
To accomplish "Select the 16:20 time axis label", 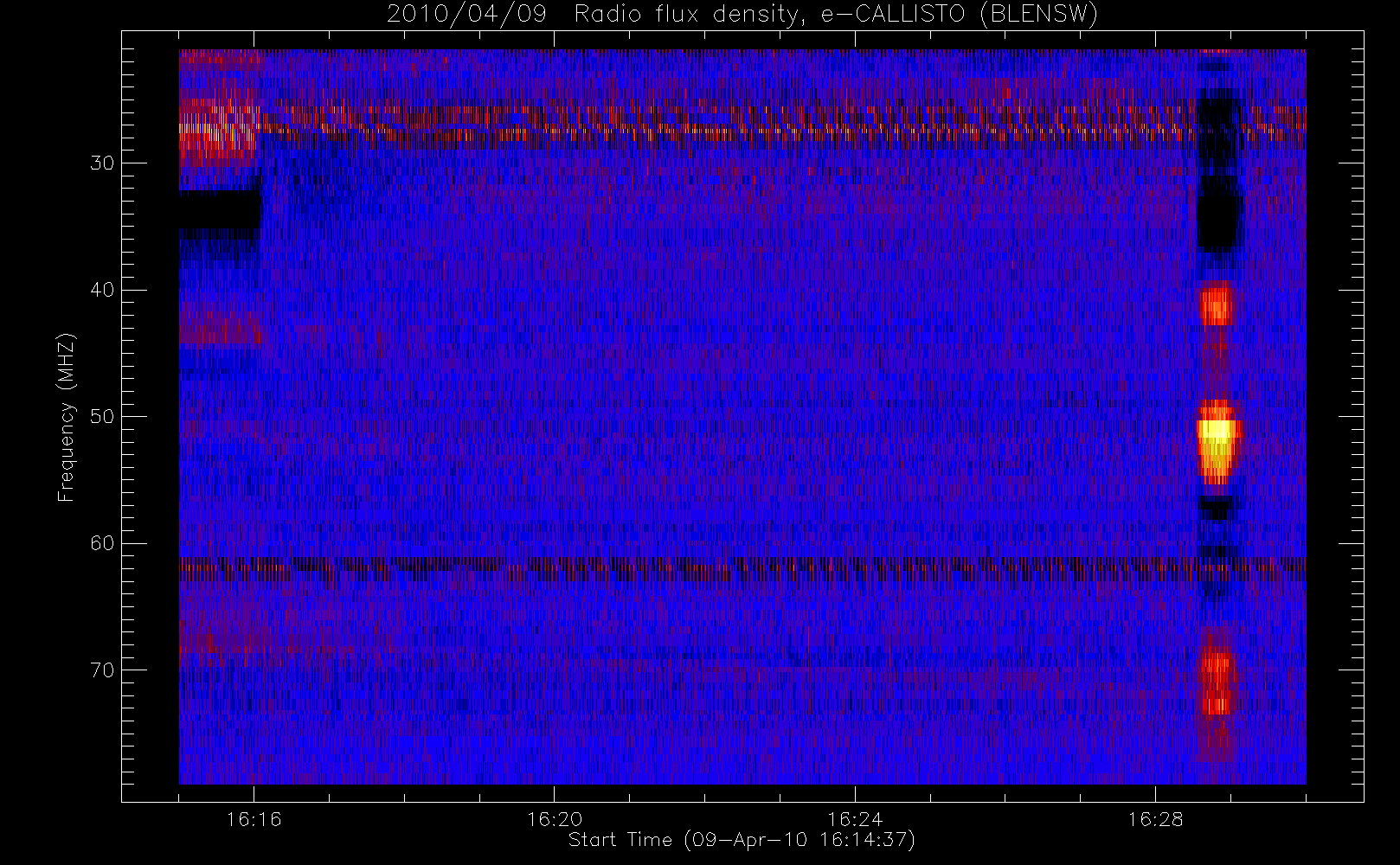I will coord(554,818).
